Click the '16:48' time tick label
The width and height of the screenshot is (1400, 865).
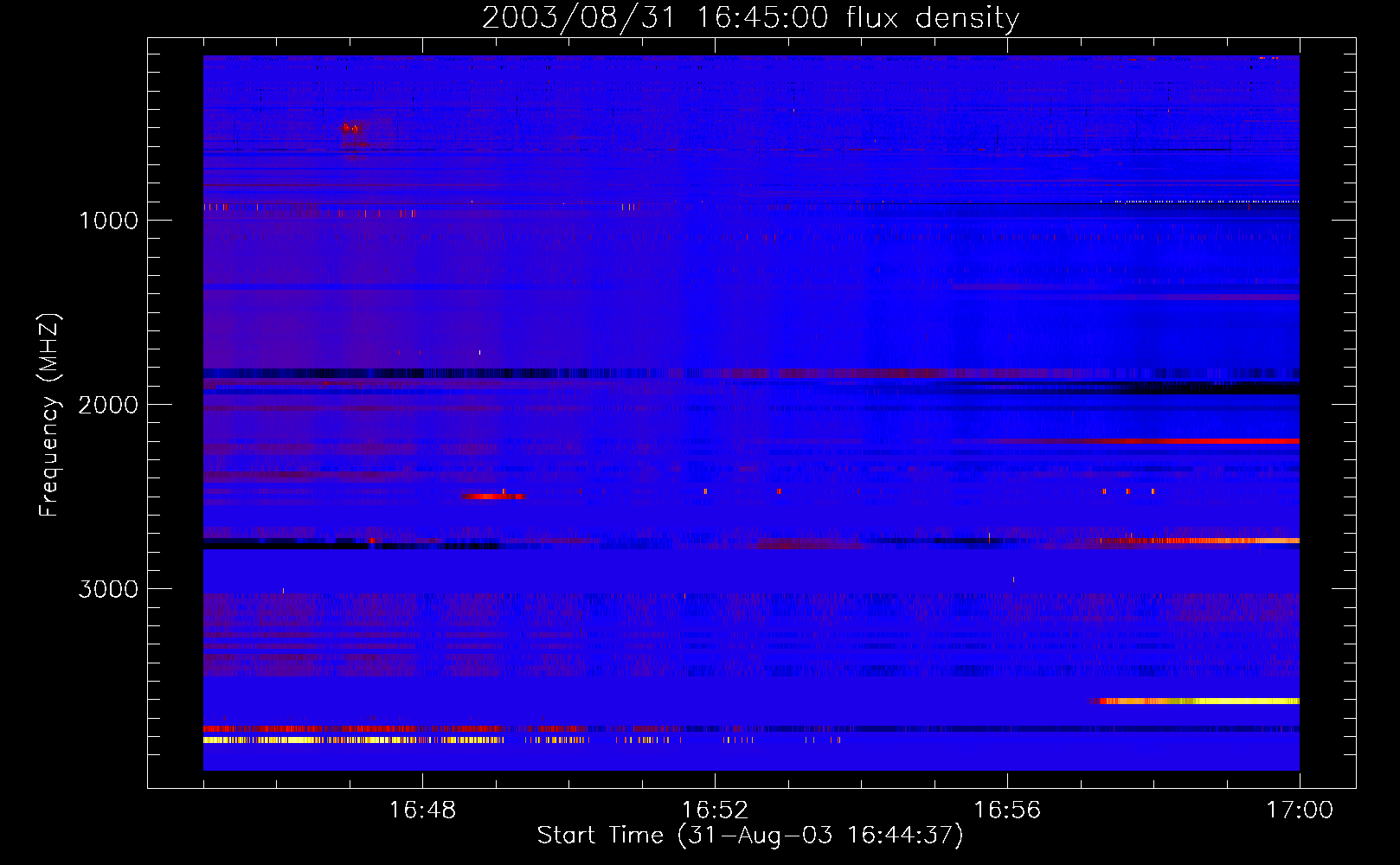pyautogui.click(x=422, y=810)
